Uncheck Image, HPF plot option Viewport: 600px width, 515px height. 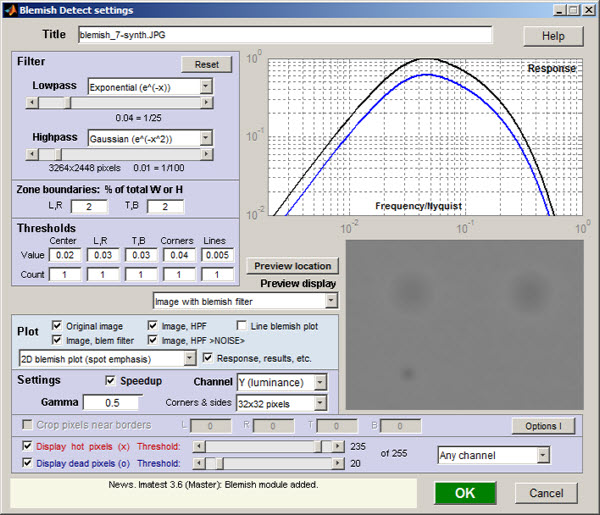click(152, 326)
